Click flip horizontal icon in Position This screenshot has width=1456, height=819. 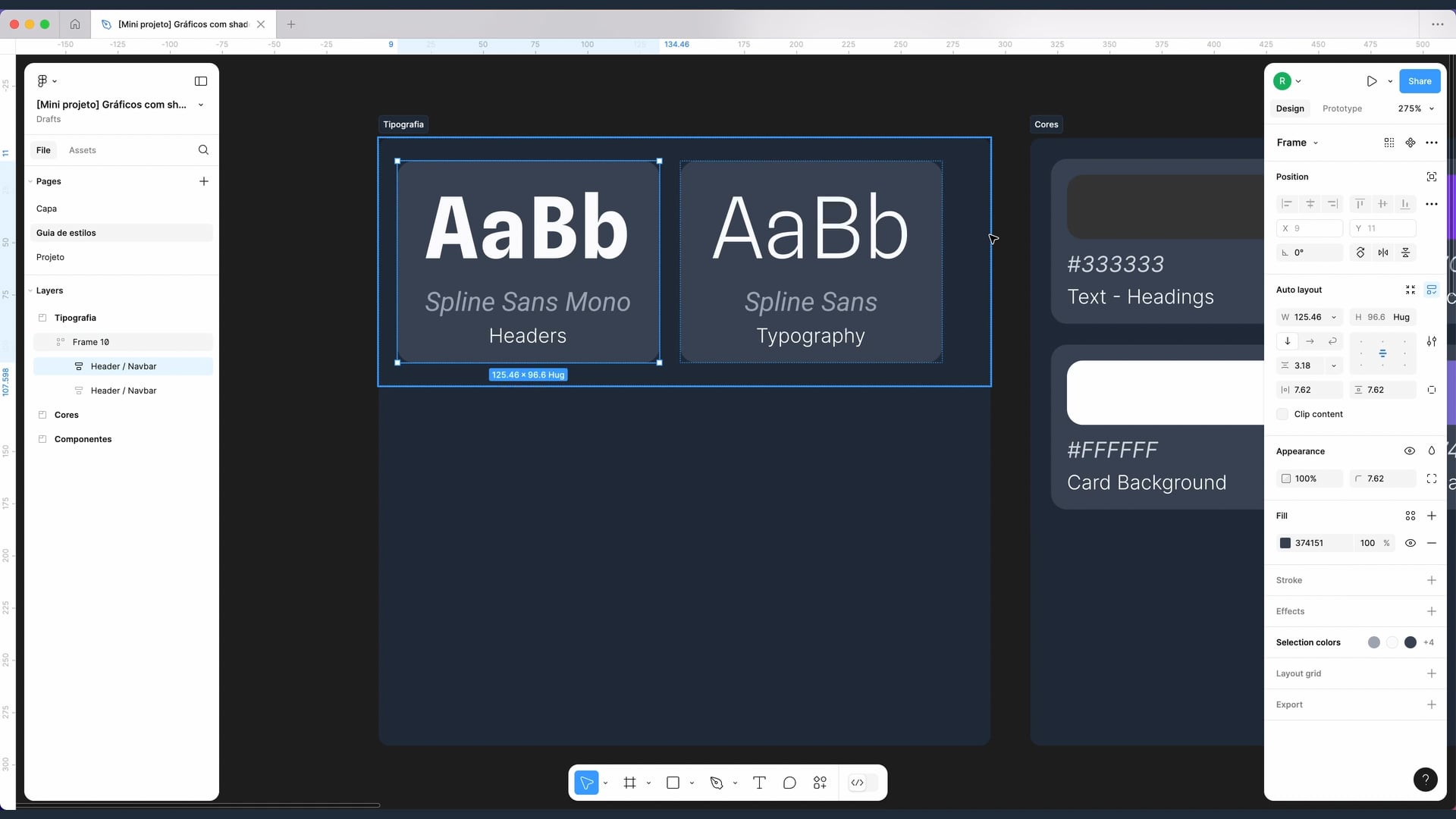[1383, 253]
